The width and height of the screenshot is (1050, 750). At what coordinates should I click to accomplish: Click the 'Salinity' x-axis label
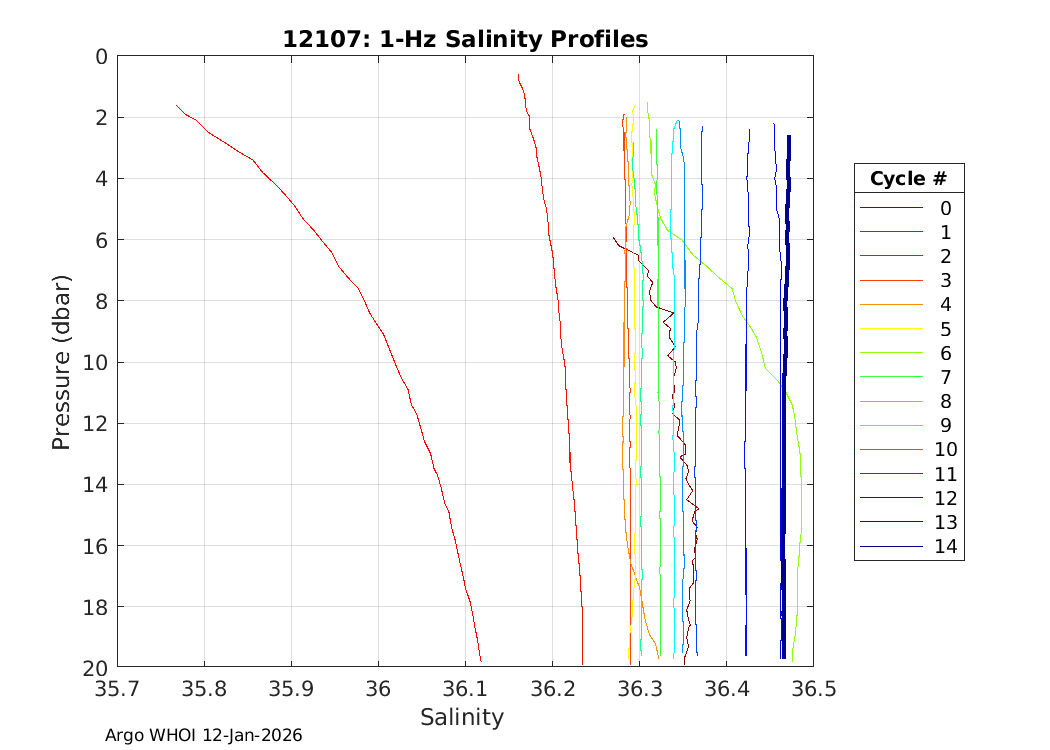click(x=462, y=717)
